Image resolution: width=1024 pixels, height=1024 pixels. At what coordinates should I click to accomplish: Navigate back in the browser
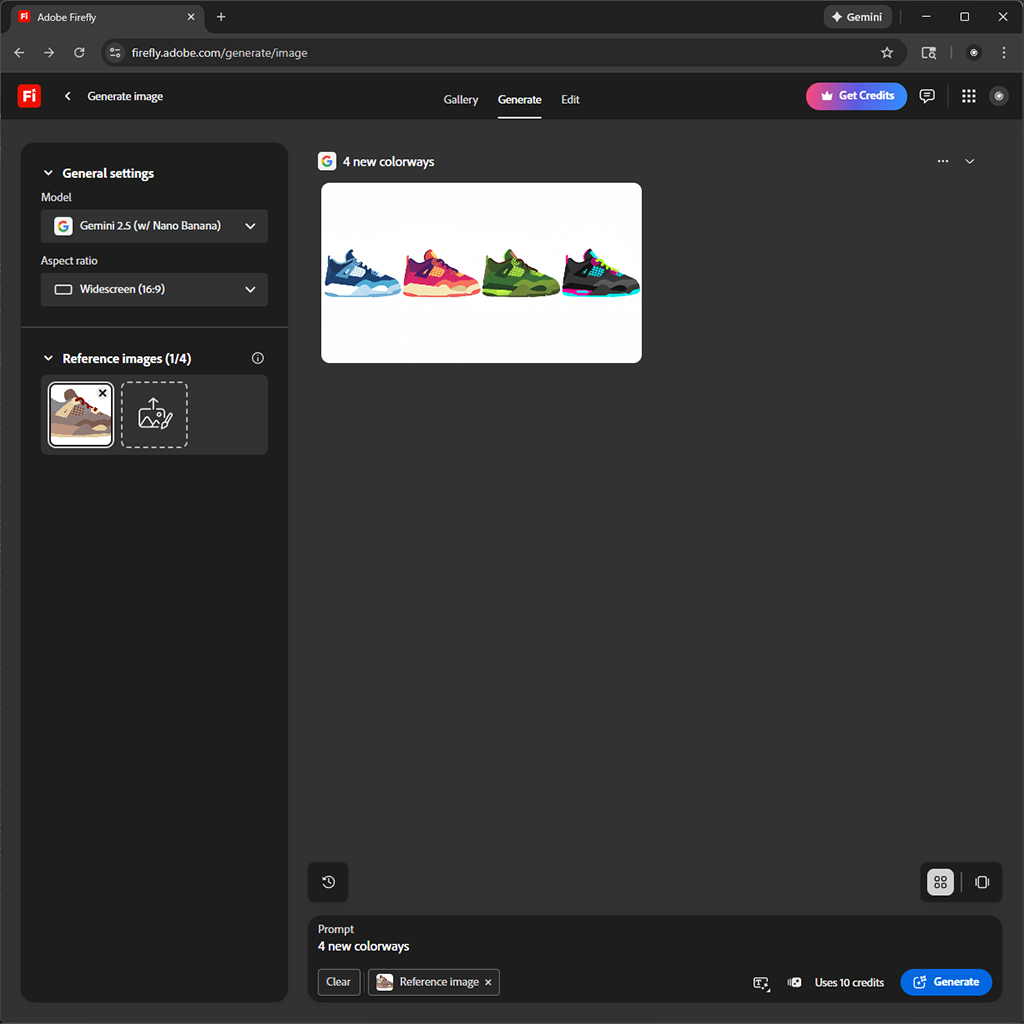[x=20, y=53]
